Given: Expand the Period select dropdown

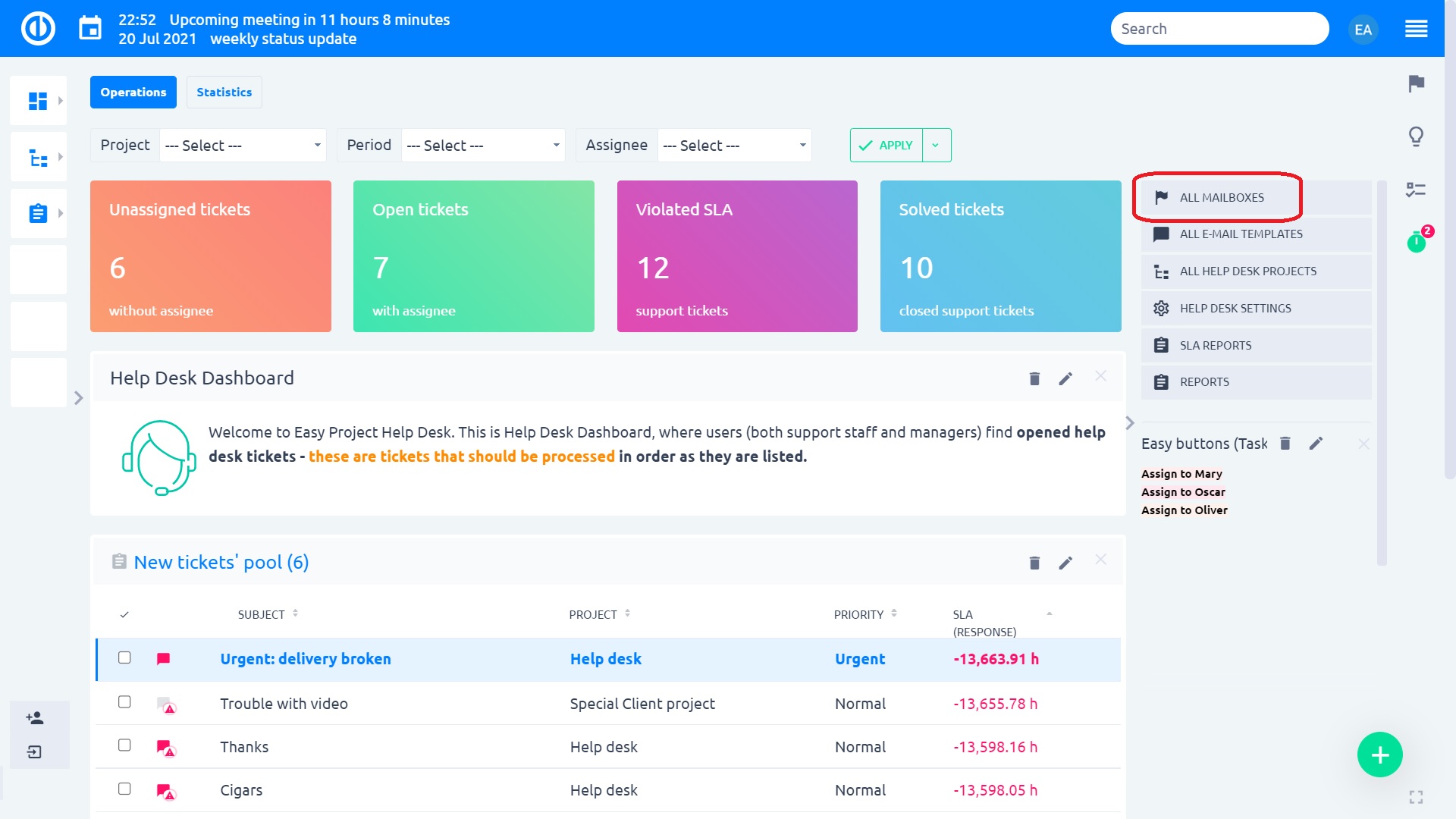Looking at the screenshot, I should (483, 146).
